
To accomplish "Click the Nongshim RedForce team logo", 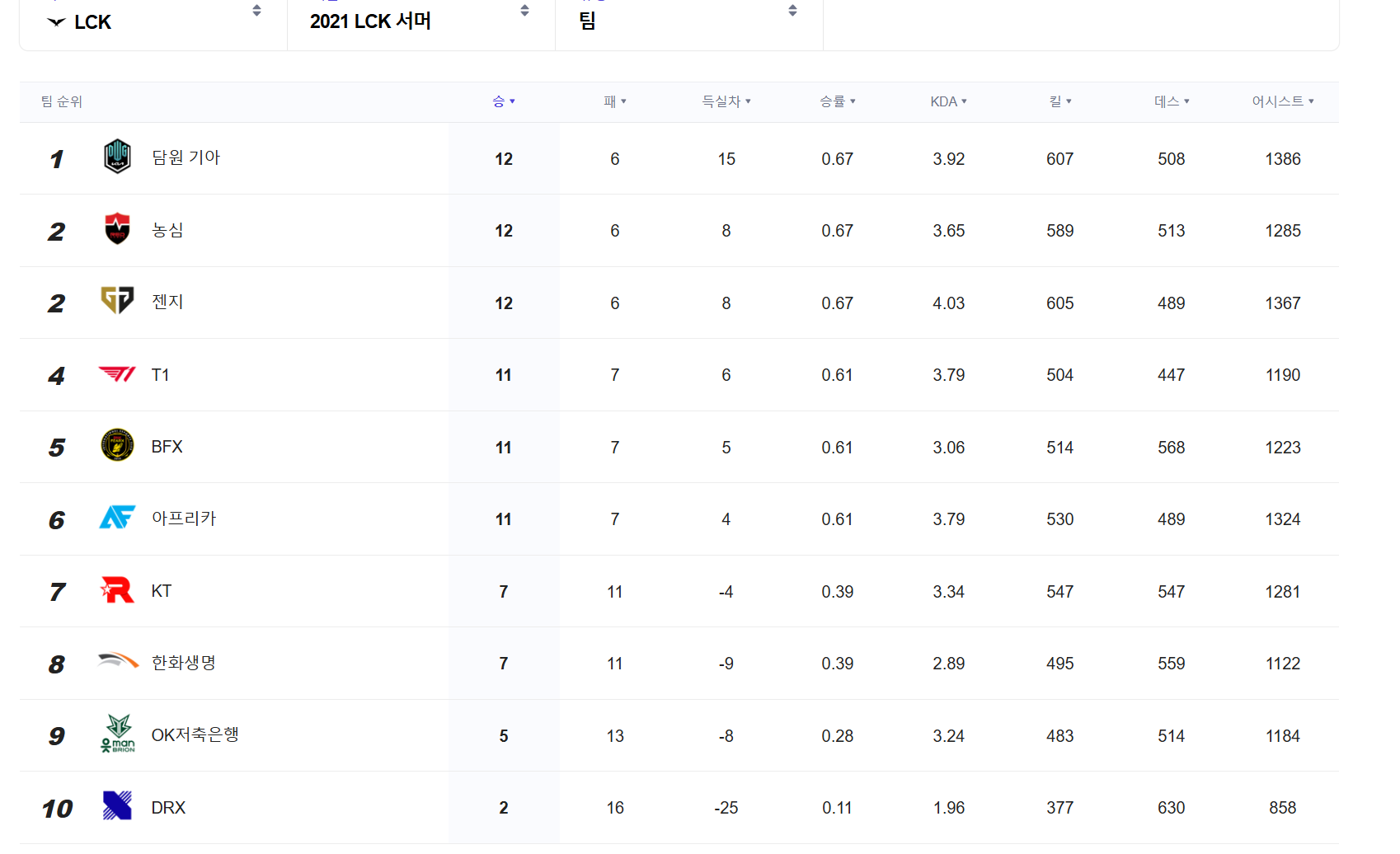I will click(x=117, y=228).
